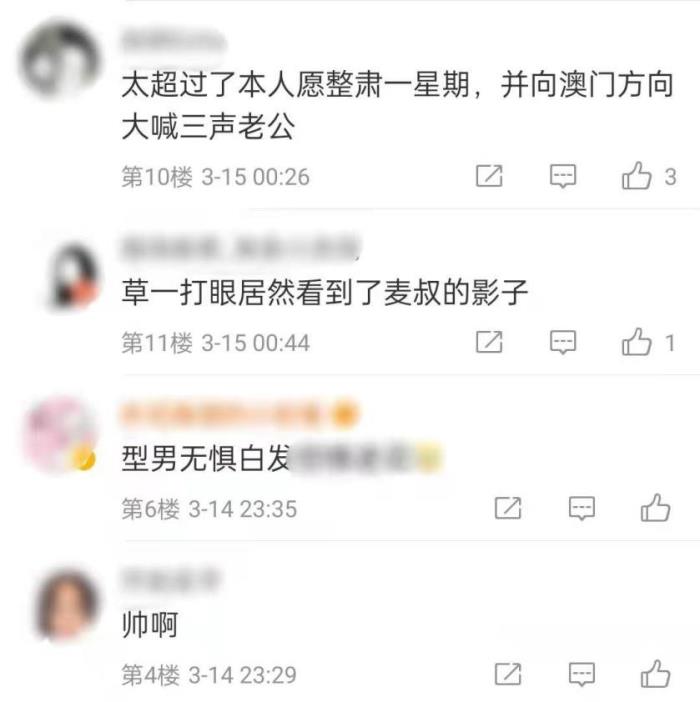Open the orange username on 第6楼
The width and height of the screenshot is (700, 702).
[239, 414]
